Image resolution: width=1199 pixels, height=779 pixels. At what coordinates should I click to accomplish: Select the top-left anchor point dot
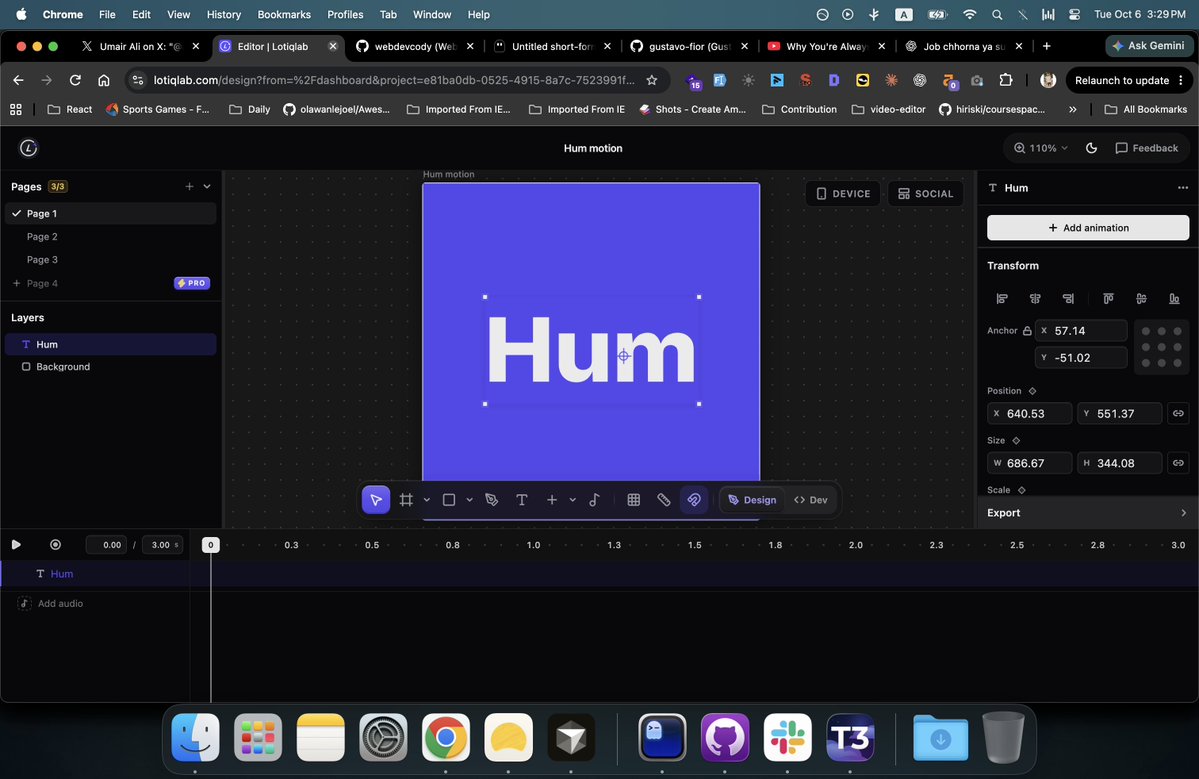click(x=1145, y=331)
